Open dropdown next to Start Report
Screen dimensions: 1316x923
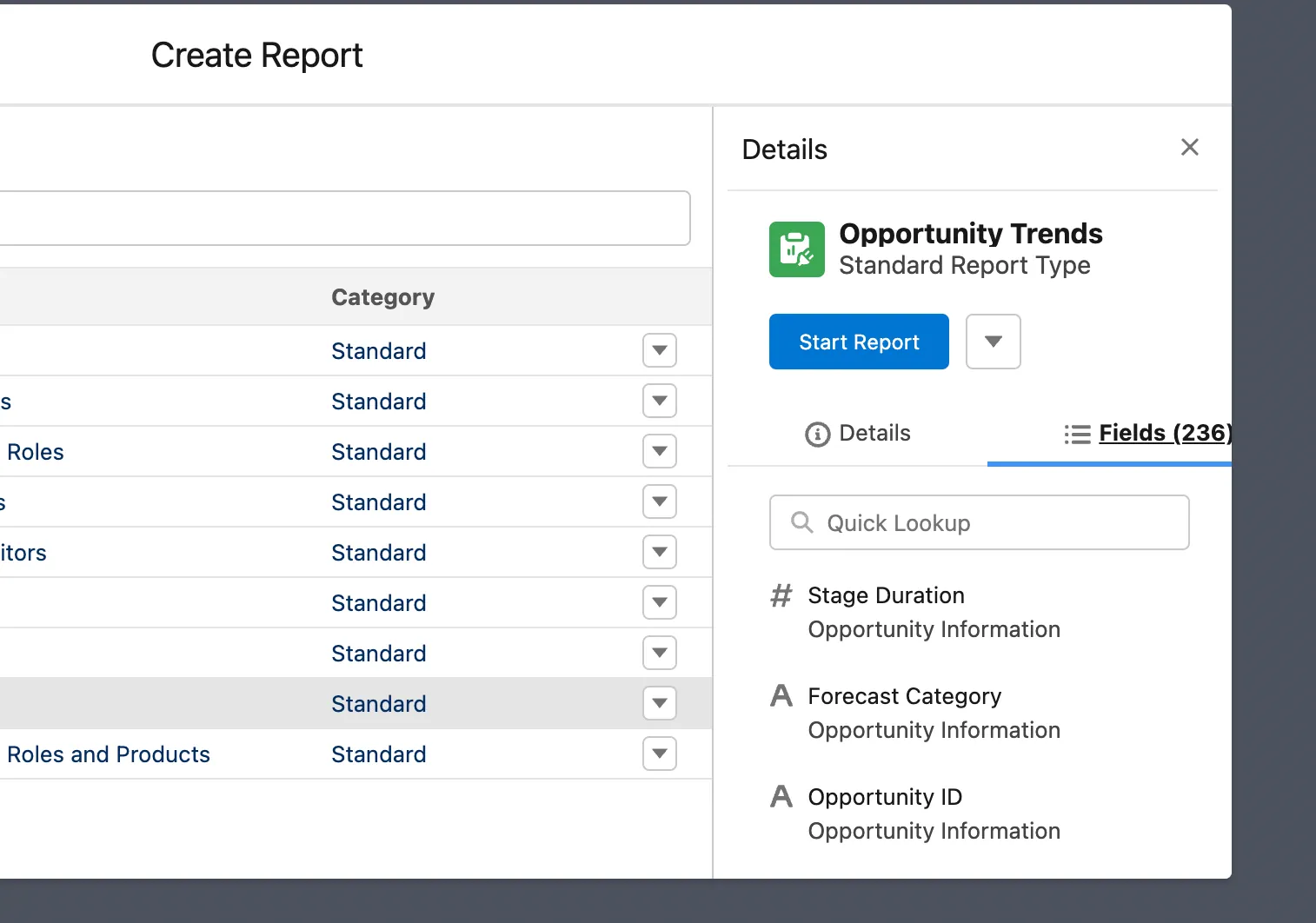pos(994,342)
